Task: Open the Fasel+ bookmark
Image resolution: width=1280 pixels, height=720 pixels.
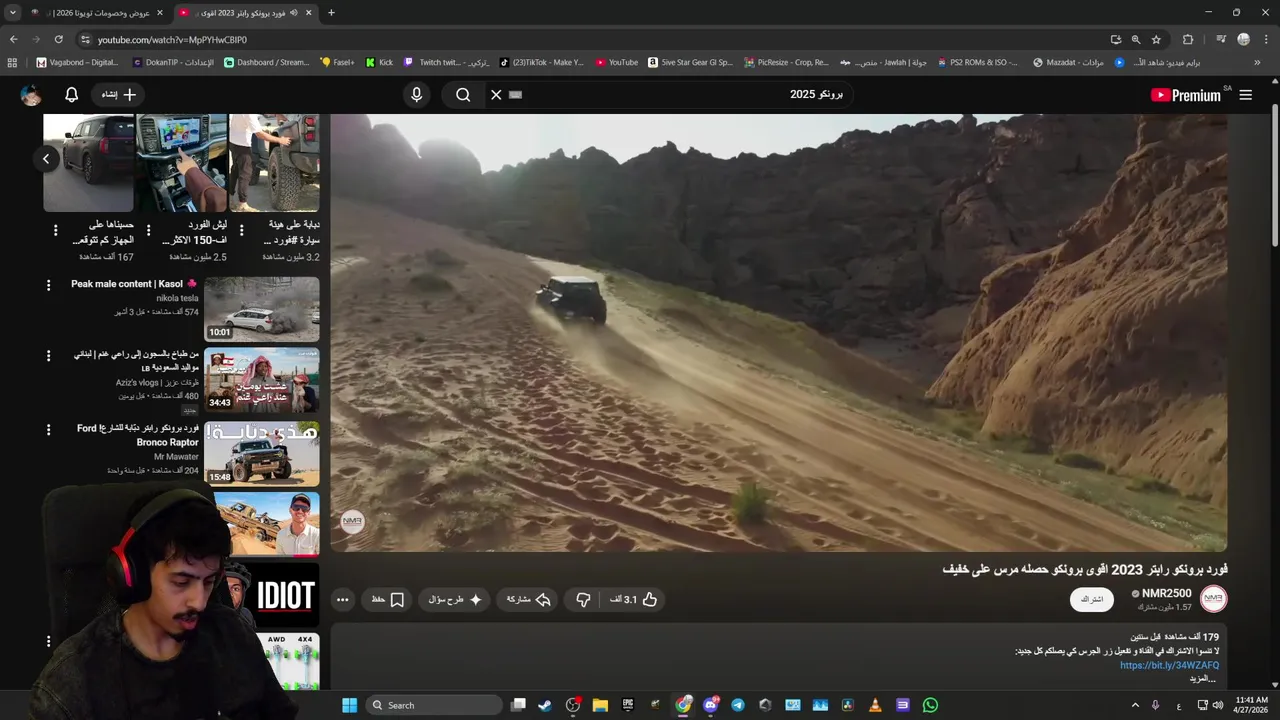Action: pos(337,62)
